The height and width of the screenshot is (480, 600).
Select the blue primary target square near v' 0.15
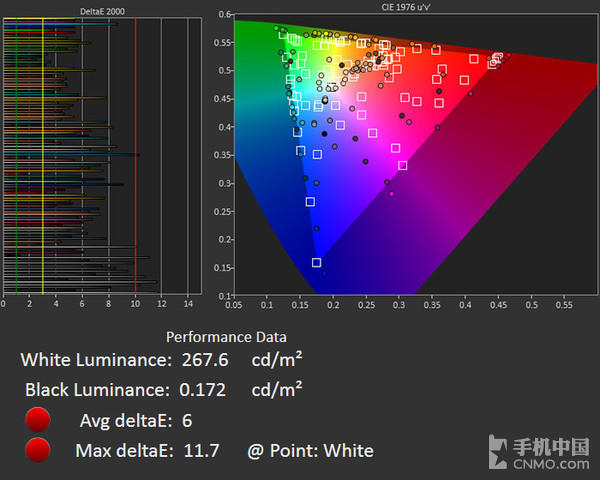316,262
